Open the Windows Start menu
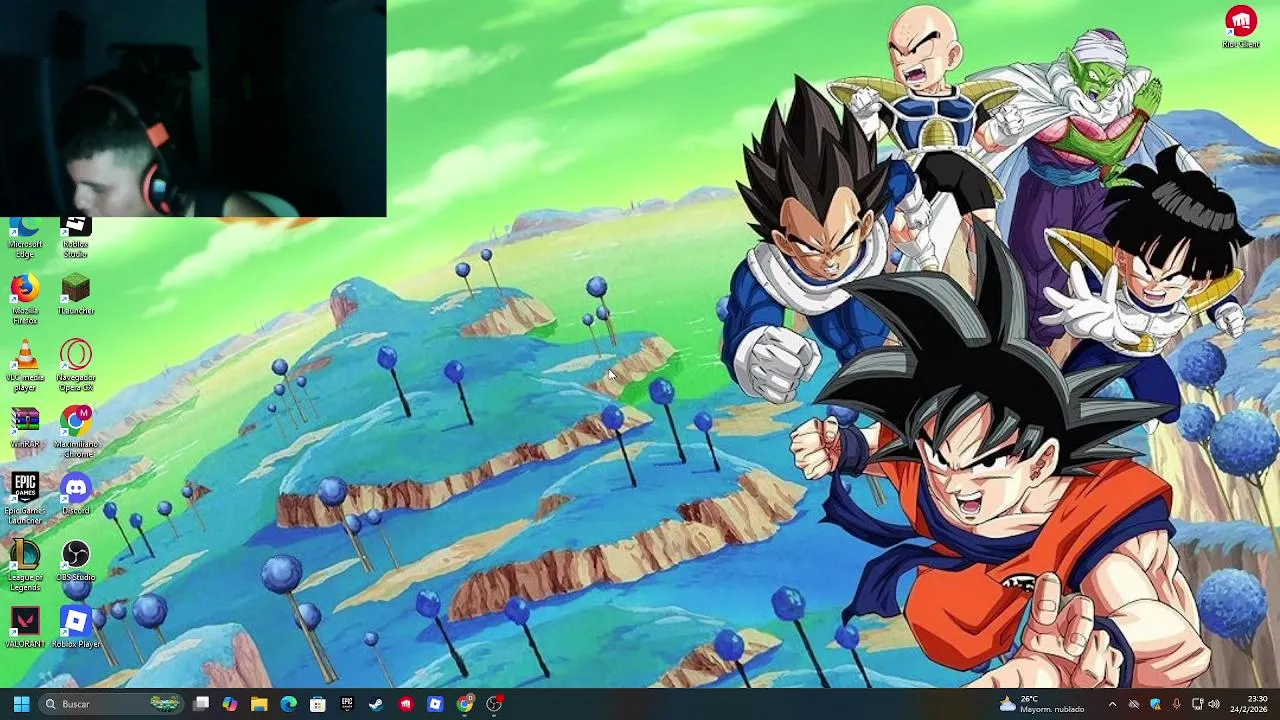1280x720 pixels. click(x=21, y=704)
